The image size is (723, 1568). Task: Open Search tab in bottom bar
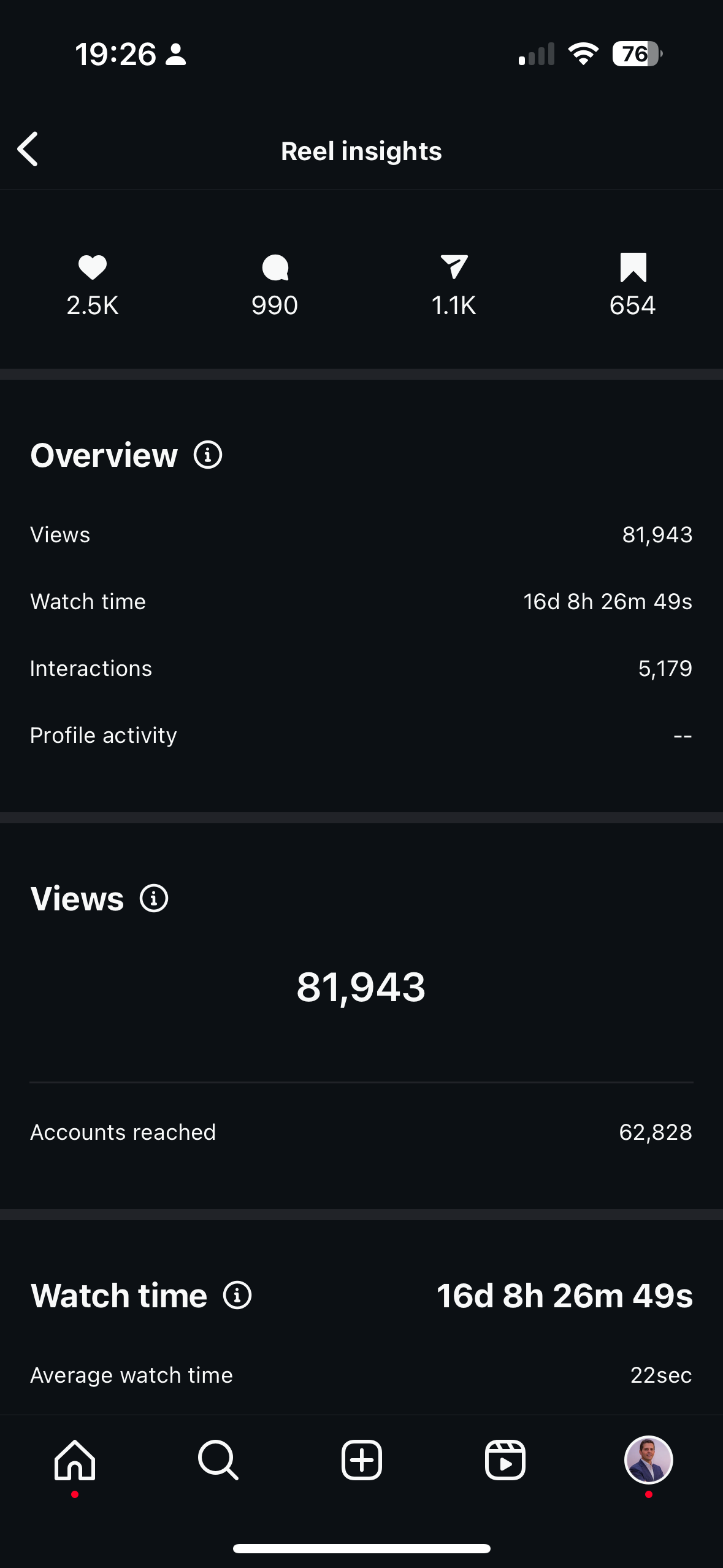[218, 1461]
